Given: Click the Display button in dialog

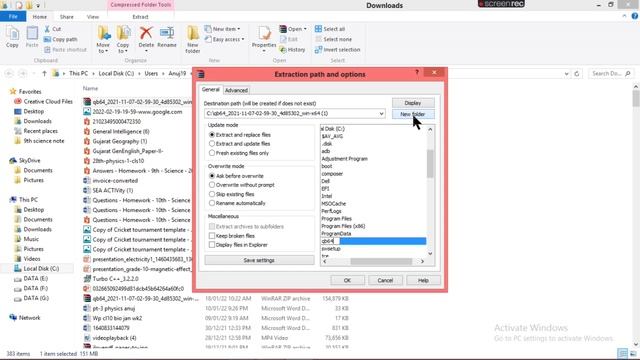Looking at the screenshot, I should 413,103.
